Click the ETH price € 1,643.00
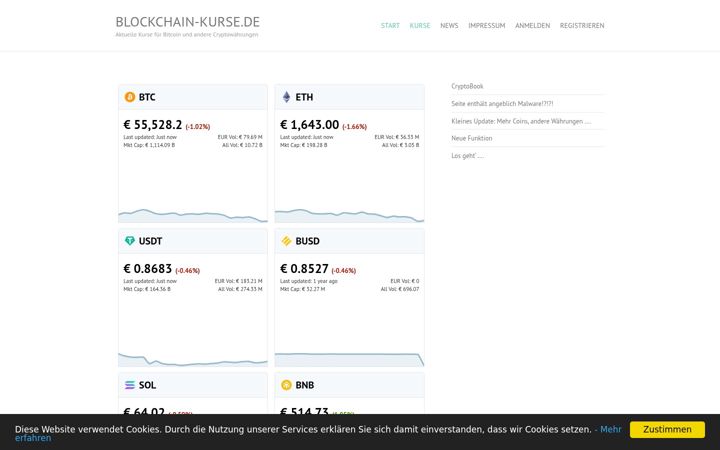Screen dimensions: 720x450 309,125
